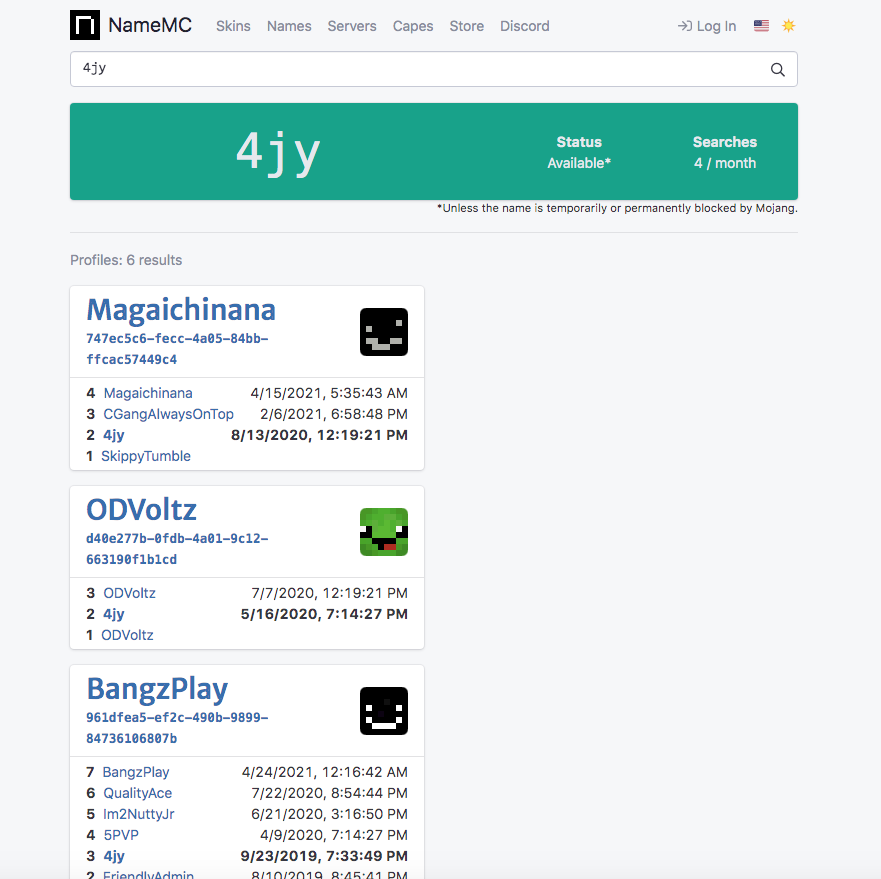The height and width of the screenshot is (879, 881).
Task: Click the Status Available* text
Action: point(579,152)
